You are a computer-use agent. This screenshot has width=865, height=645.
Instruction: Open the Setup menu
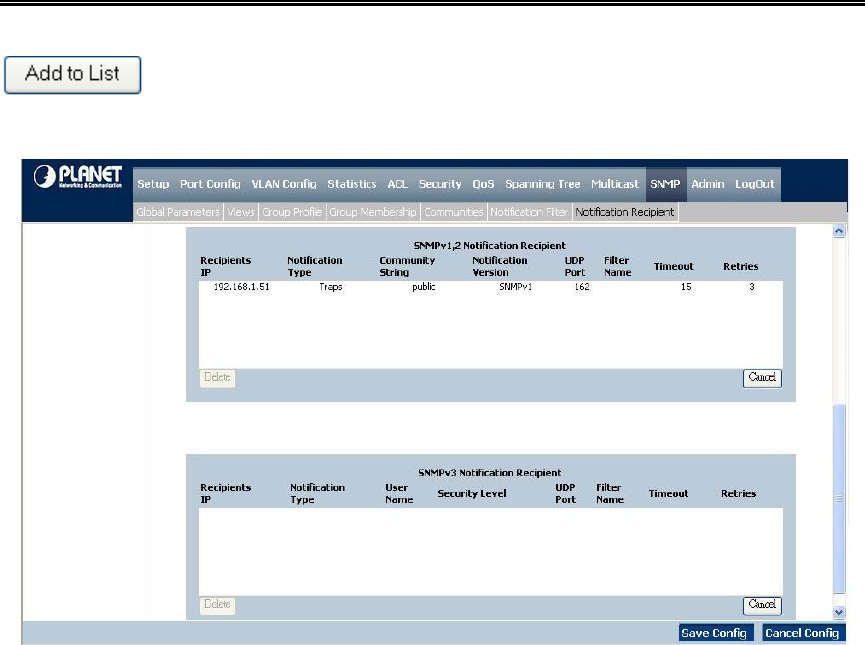pos(153,184)
